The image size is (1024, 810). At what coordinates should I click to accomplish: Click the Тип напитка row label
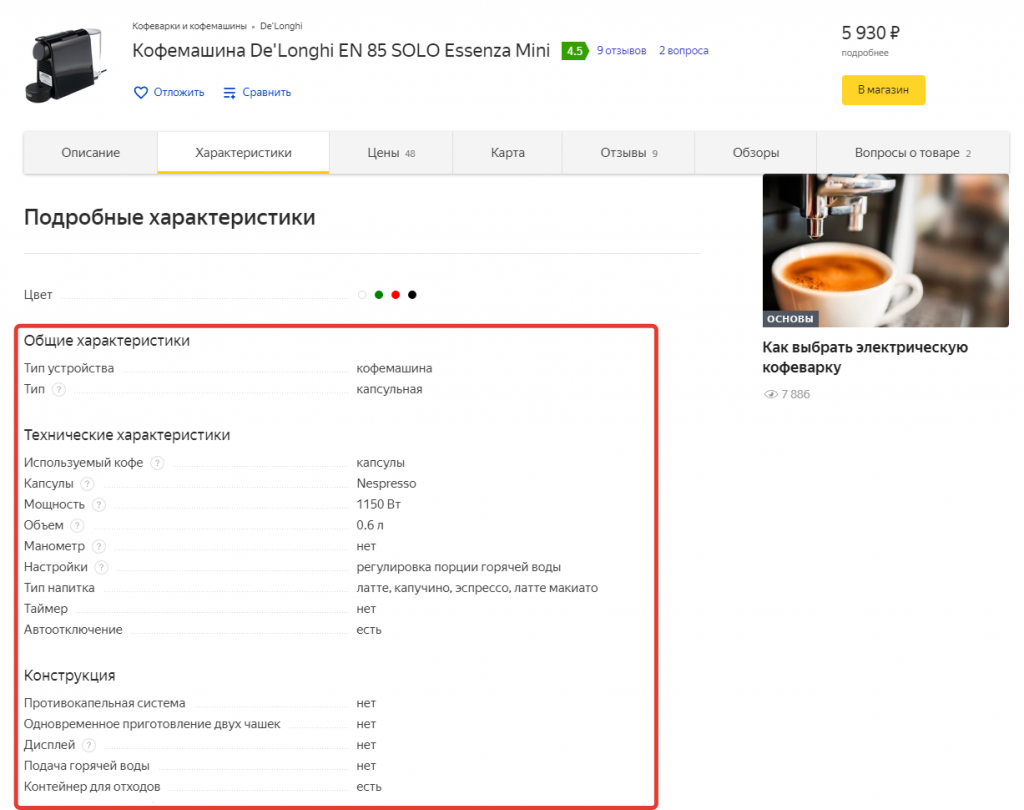(x=59, y=588)
